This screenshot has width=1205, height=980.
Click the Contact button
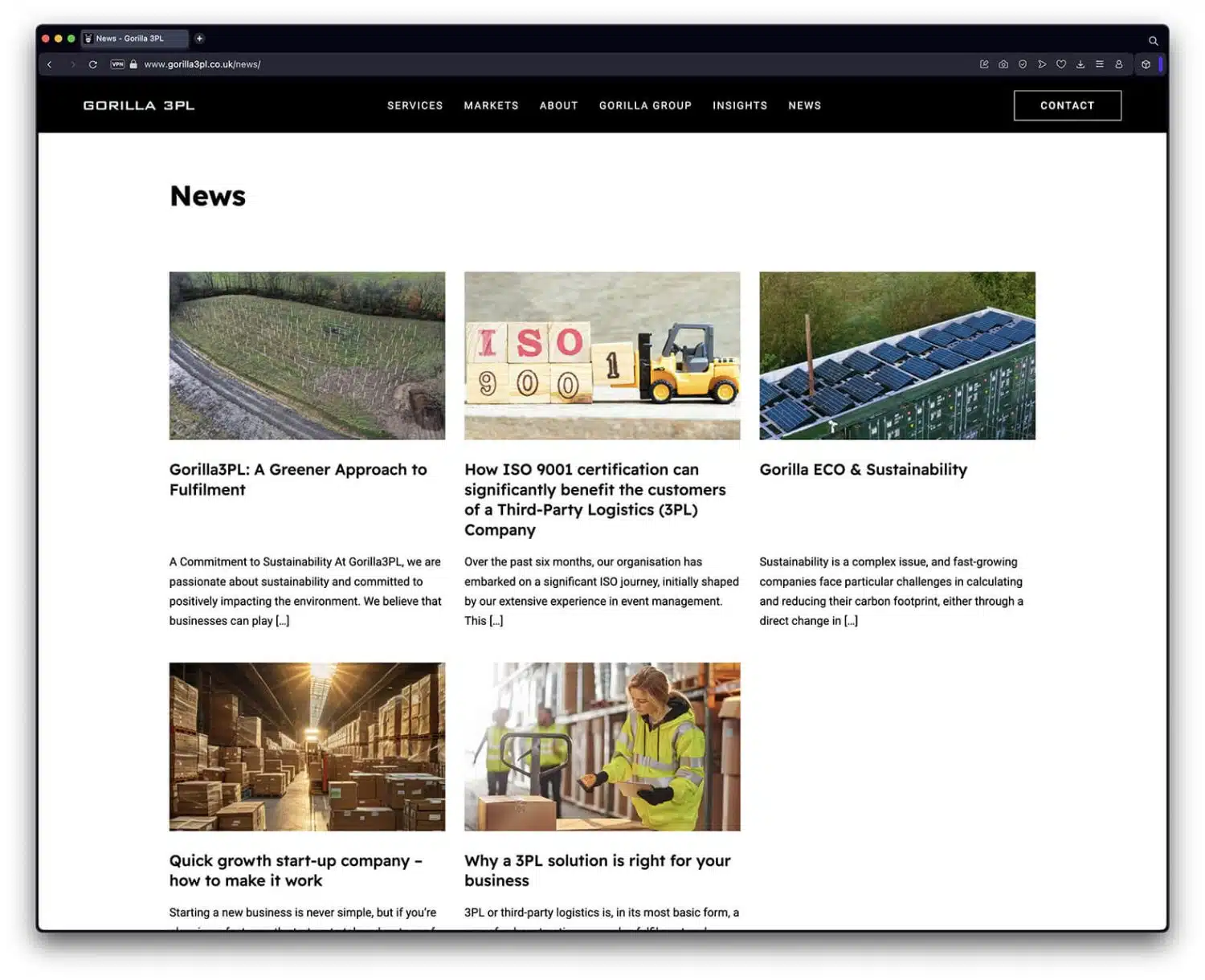coord(1067,105)
